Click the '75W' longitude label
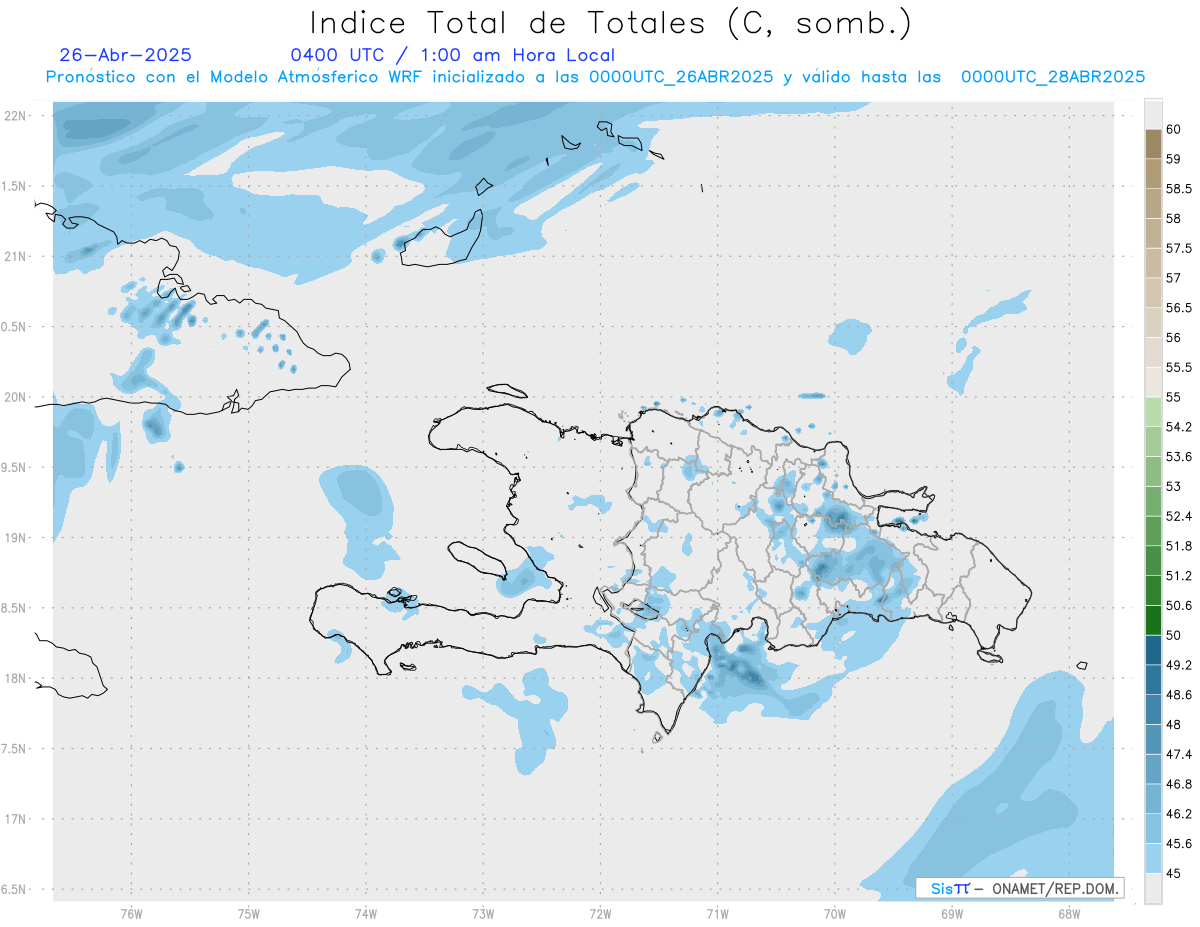 pyautogui.click(x=249, y=913)
